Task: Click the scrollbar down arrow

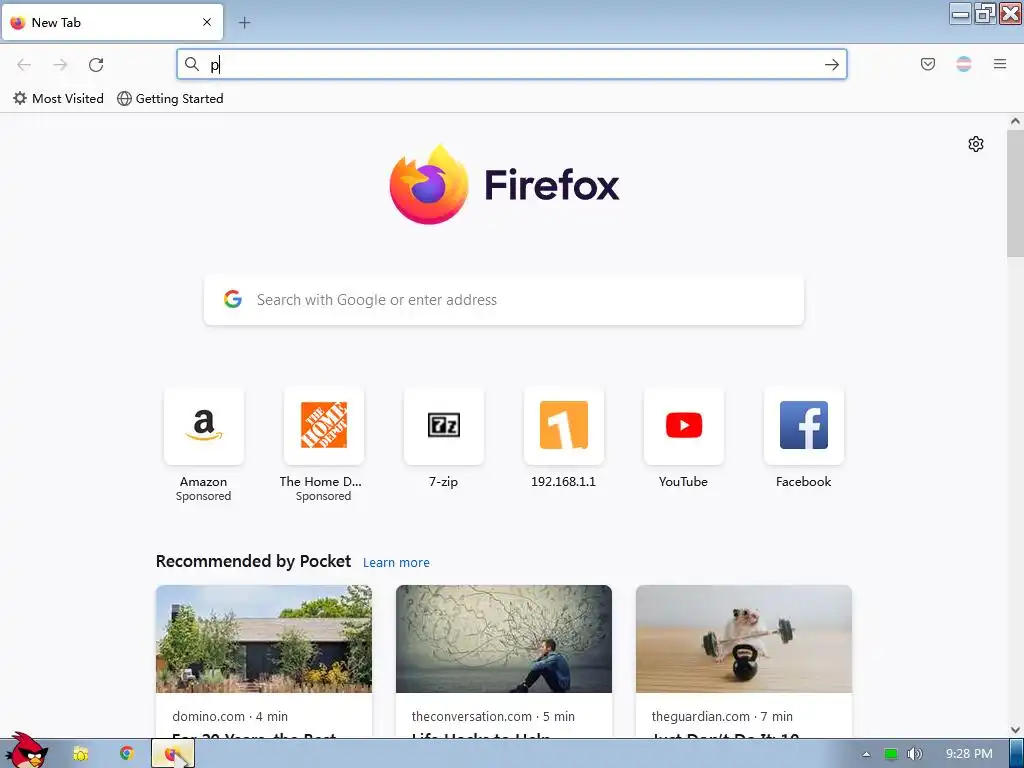Action: [x=1015, y=730]
